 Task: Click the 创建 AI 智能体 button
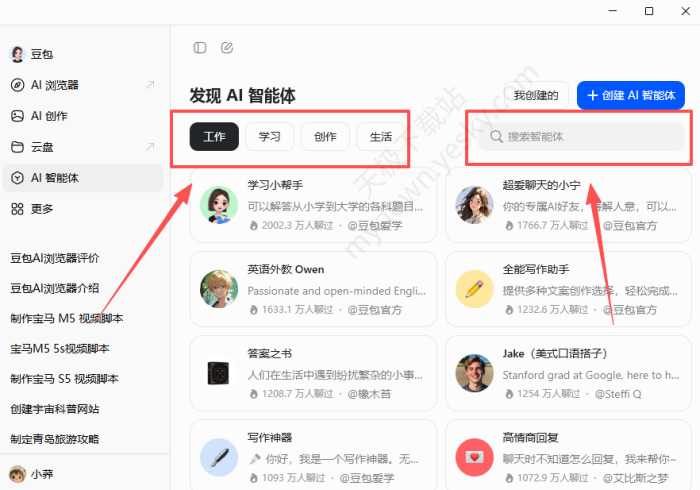(631, 95)
